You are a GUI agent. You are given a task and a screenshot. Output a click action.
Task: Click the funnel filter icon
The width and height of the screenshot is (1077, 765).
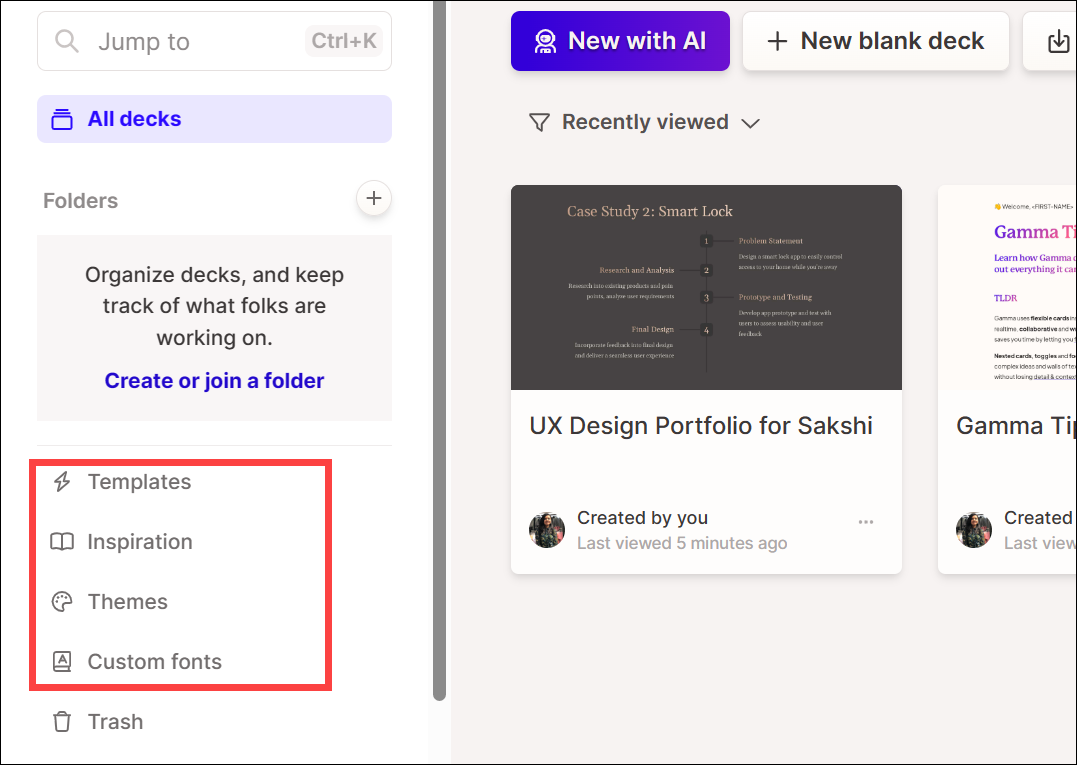pyautogui.click(x=539, y=122)
